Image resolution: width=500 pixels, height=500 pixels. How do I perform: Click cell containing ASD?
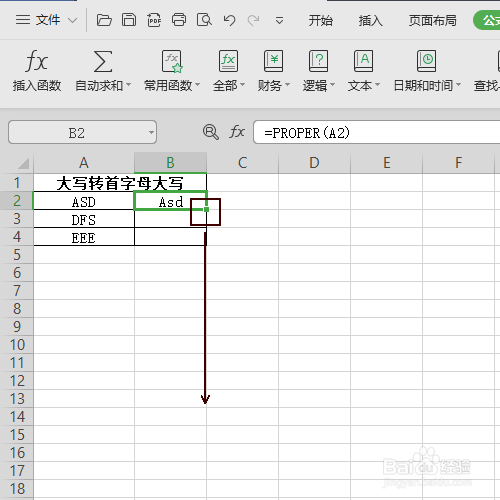pos(84,201)
